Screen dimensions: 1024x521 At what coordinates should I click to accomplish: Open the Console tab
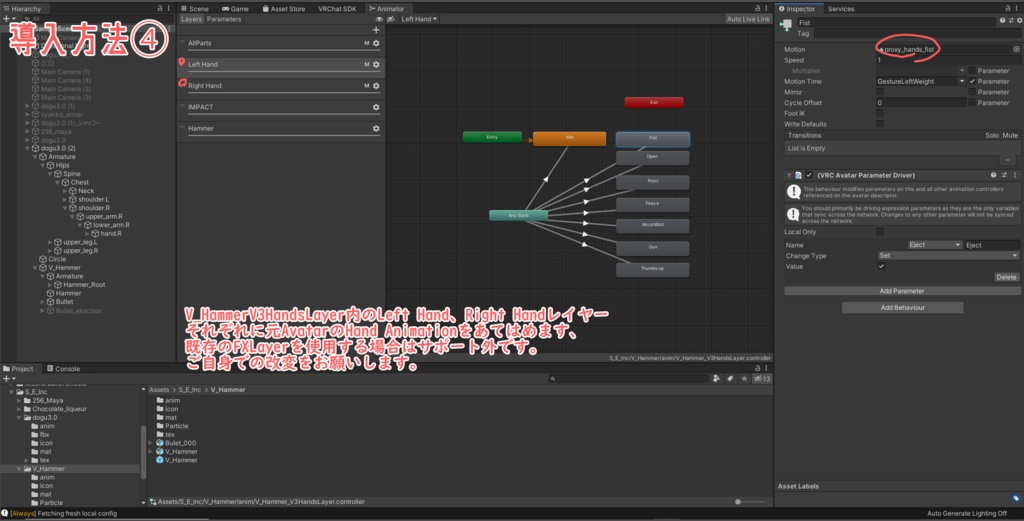click(63, 369)
